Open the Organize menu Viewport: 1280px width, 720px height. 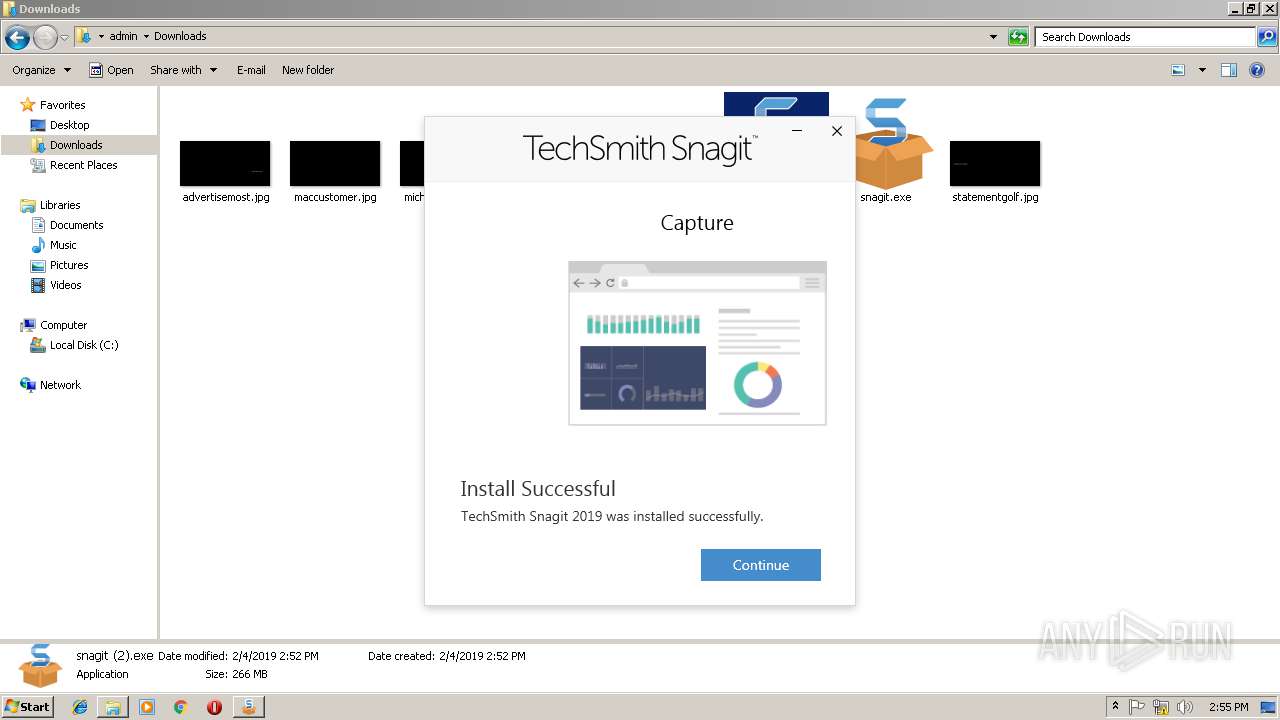(x=41, y=70)
